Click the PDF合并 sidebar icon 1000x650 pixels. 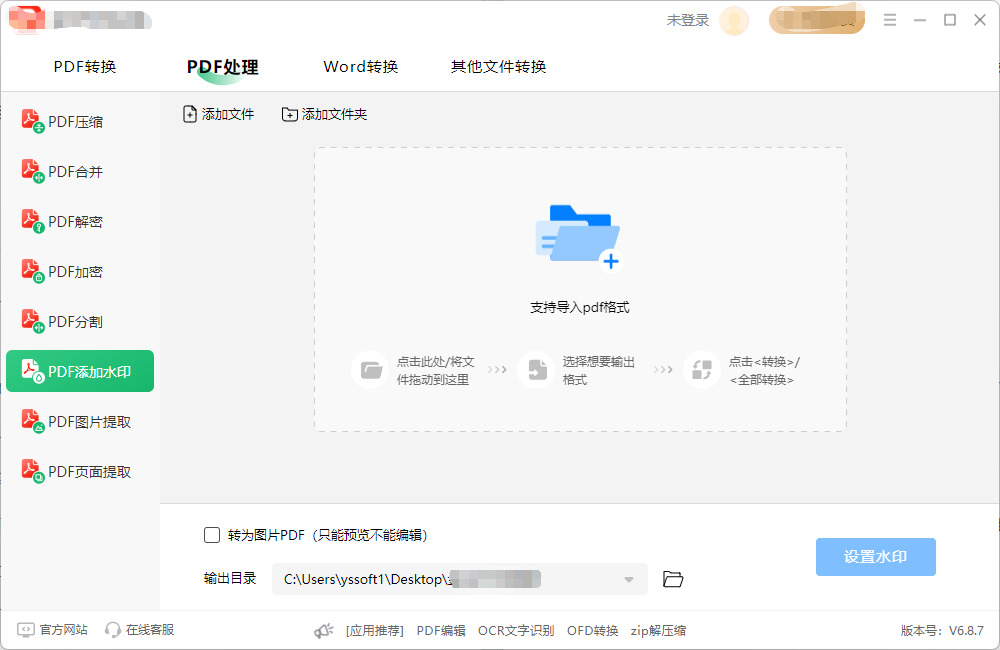pyautogui.click(x=33, y=171)
